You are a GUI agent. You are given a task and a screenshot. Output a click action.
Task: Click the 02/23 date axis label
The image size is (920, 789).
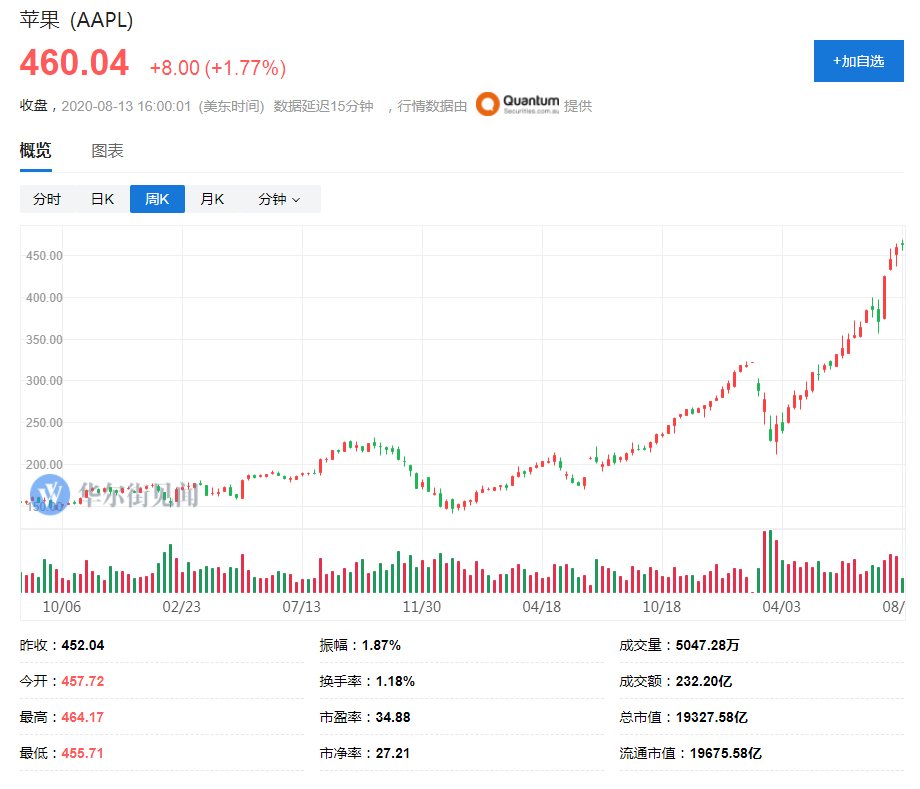pos(181,607)
